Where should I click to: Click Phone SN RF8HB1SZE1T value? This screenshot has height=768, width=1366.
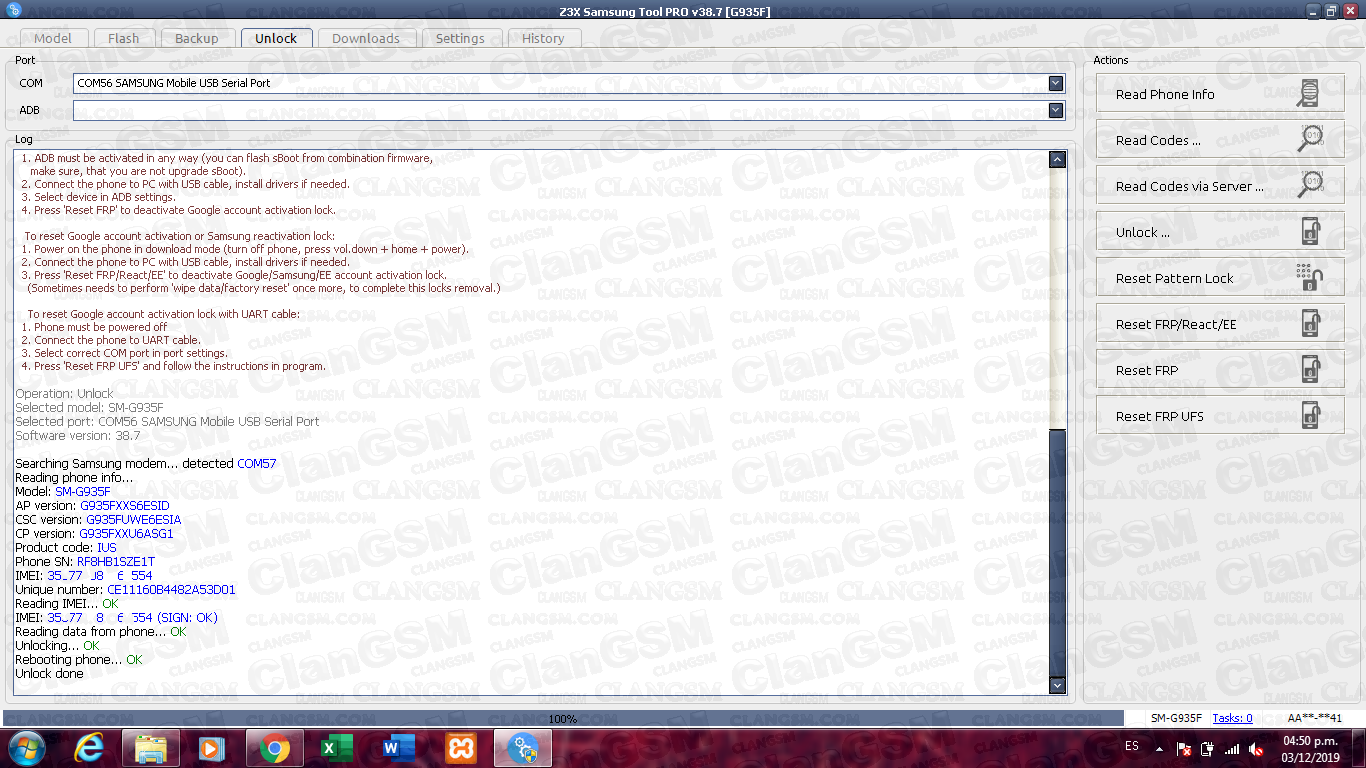pos(116,562)
